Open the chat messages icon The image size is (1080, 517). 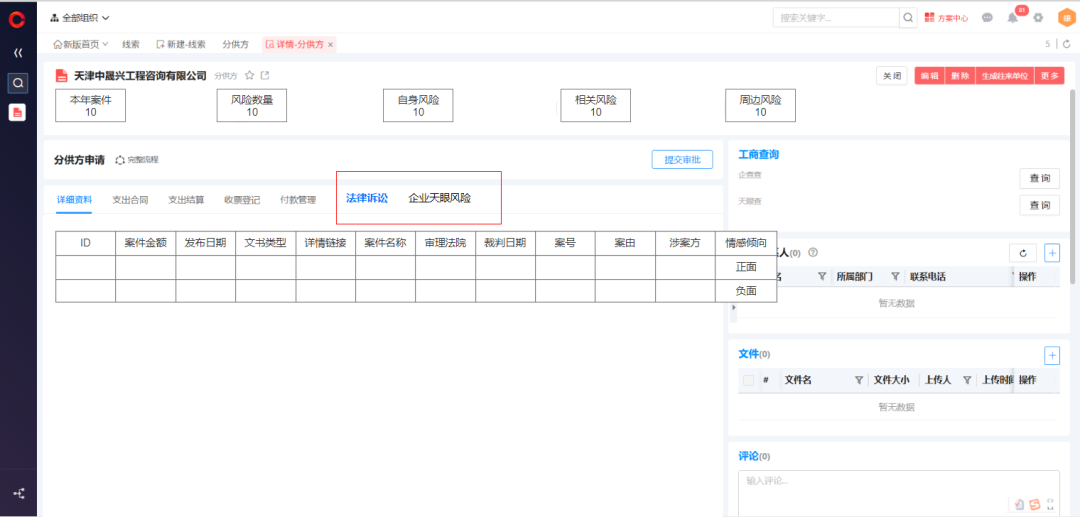coord(987,18)
